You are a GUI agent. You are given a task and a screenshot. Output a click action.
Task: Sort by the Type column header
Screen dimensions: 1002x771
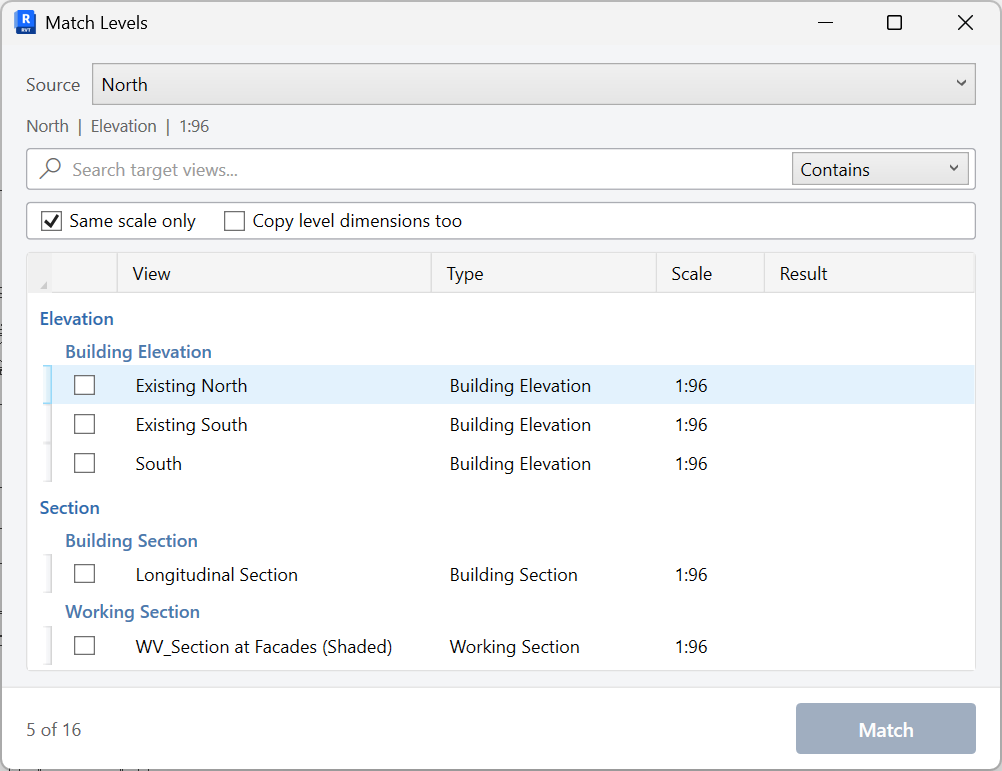[544, 273]
